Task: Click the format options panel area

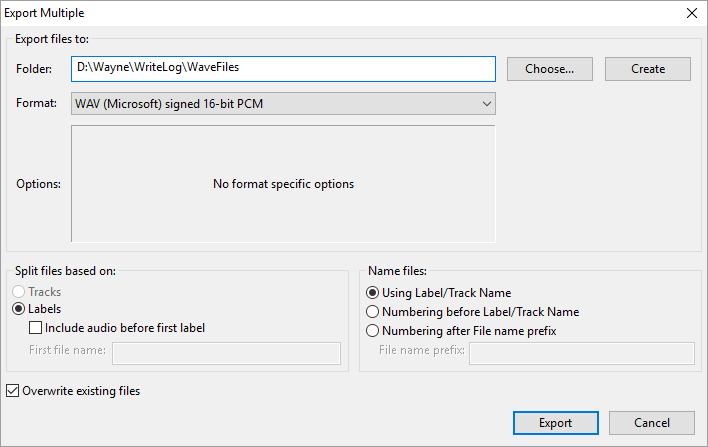Action: 283,184
